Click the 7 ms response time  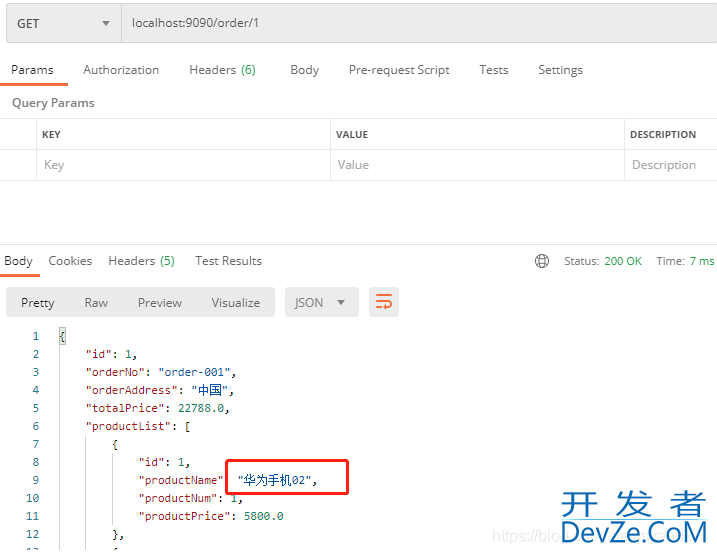point(702,261)
